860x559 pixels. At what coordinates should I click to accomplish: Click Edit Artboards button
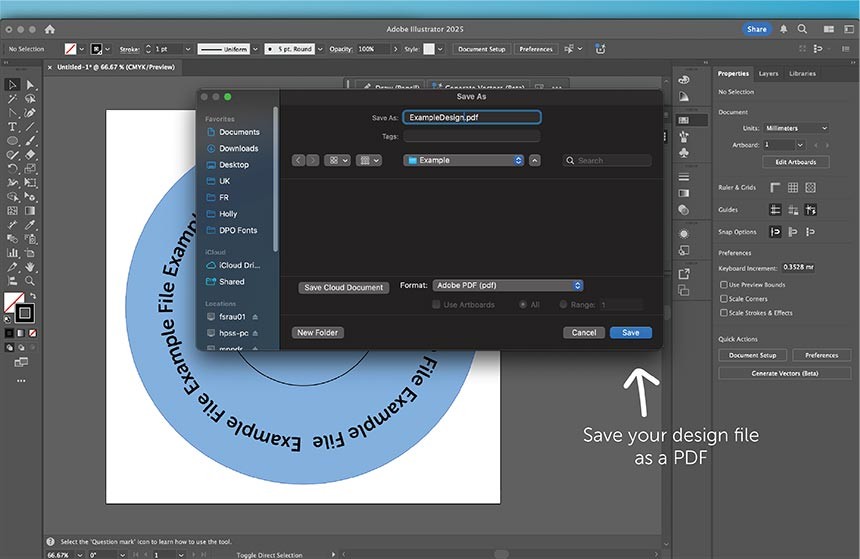796,162
